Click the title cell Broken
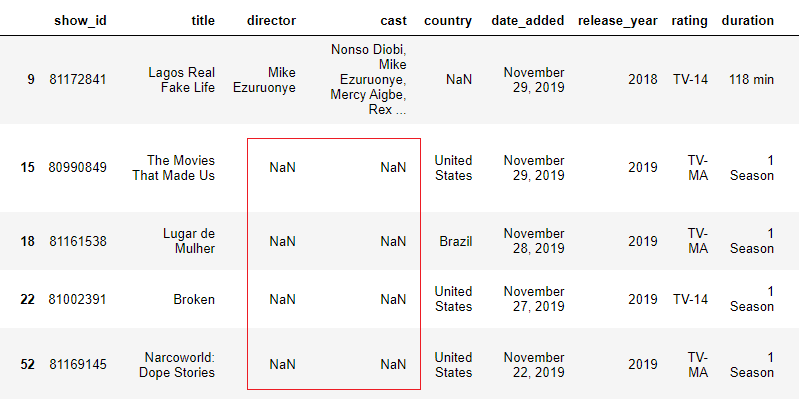This screenshot has height=399, width=799. [194, 299]
